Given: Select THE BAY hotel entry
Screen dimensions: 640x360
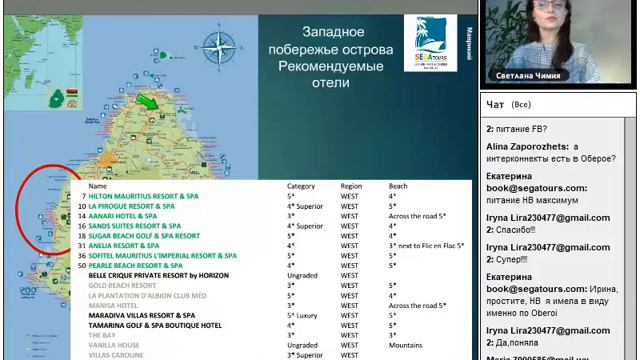Looking at the screenshot, I should 102,335.
